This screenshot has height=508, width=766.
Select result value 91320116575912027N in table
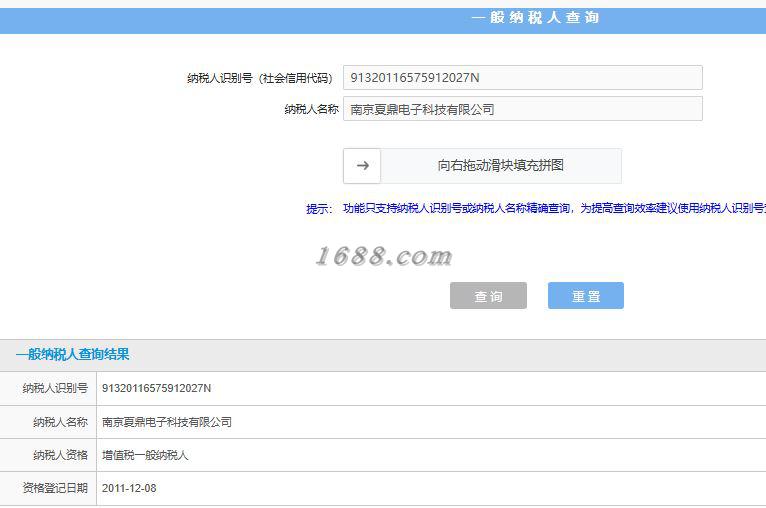[x=156, y=388]
